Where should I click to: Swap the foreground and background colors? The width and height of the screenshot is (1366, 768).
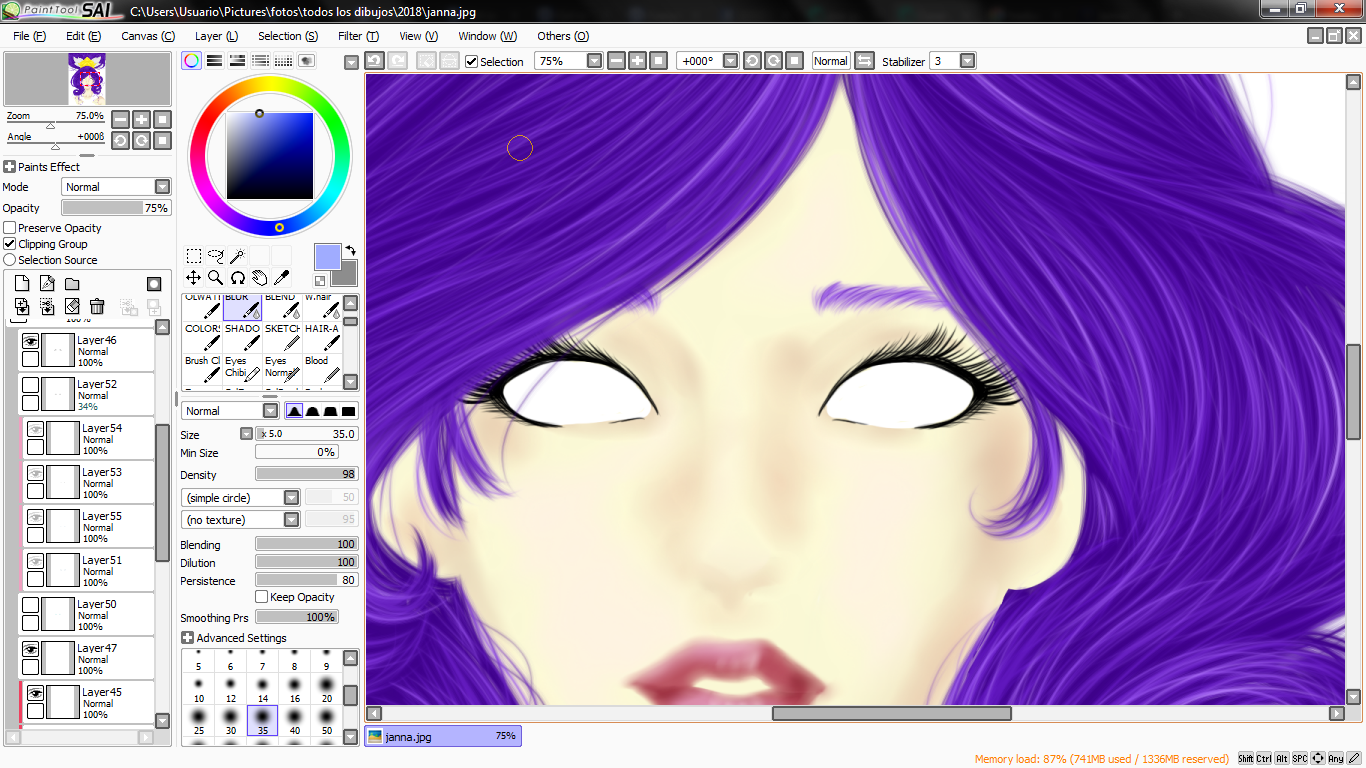351,250
